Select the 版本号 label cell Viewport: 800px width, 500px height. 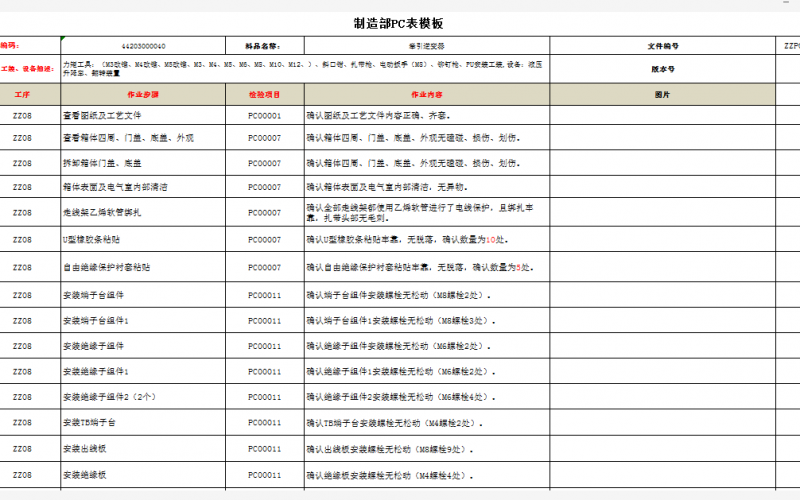coord(662,70)
